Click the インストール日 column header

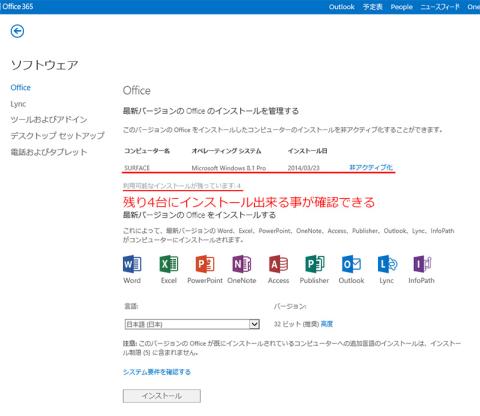[x=308, y=151]
